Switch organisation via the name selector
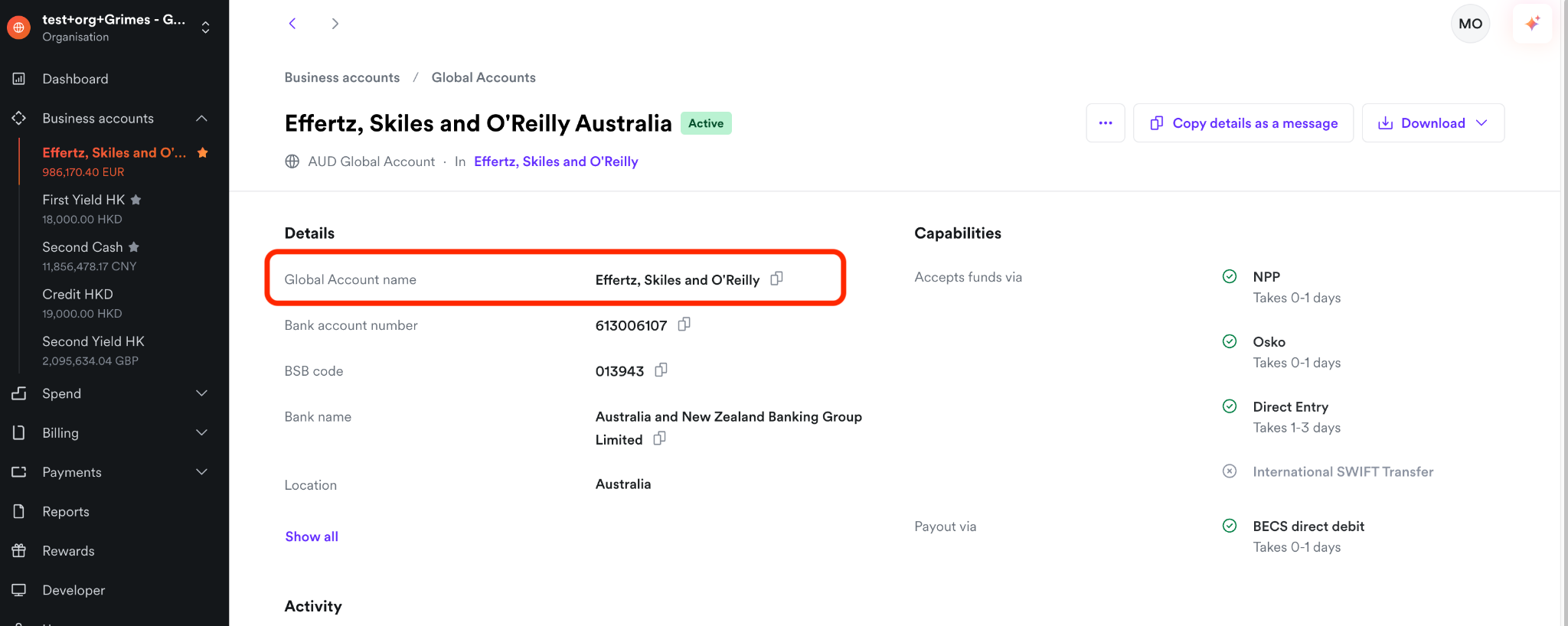1568x626 pixels. 115,28
